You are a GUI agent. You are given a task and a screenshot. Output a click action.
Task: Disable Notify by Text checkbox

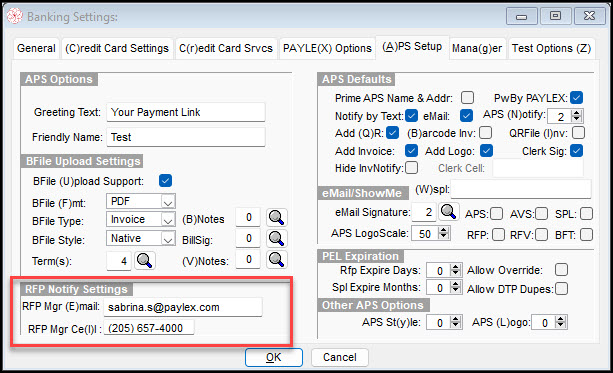click(x=411, y=115)
